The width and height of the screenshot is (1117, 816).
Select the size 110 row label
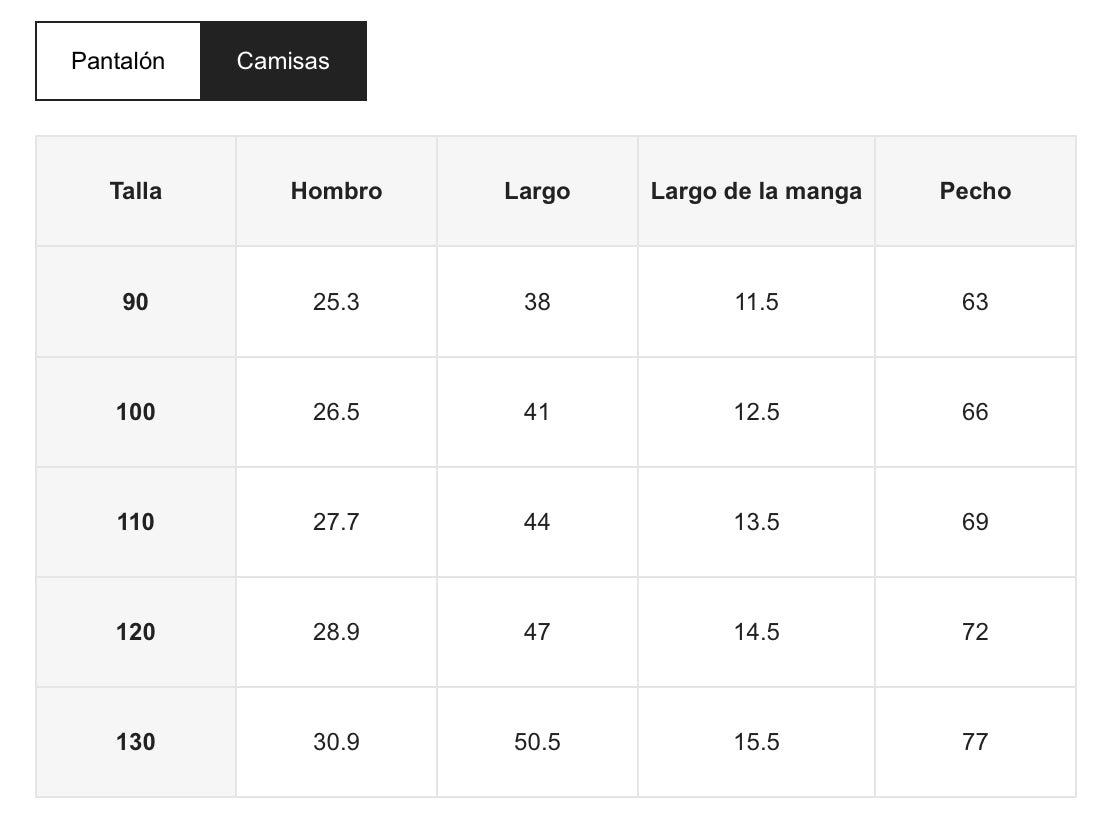pos(136,522)
